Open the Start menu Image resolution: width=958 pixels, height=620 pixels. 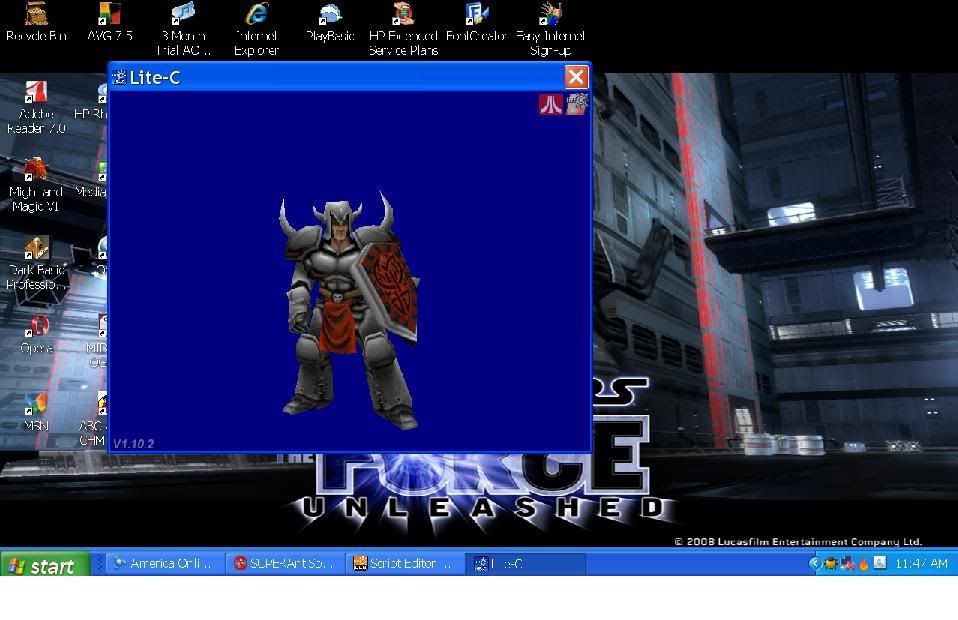pos(45,565)
